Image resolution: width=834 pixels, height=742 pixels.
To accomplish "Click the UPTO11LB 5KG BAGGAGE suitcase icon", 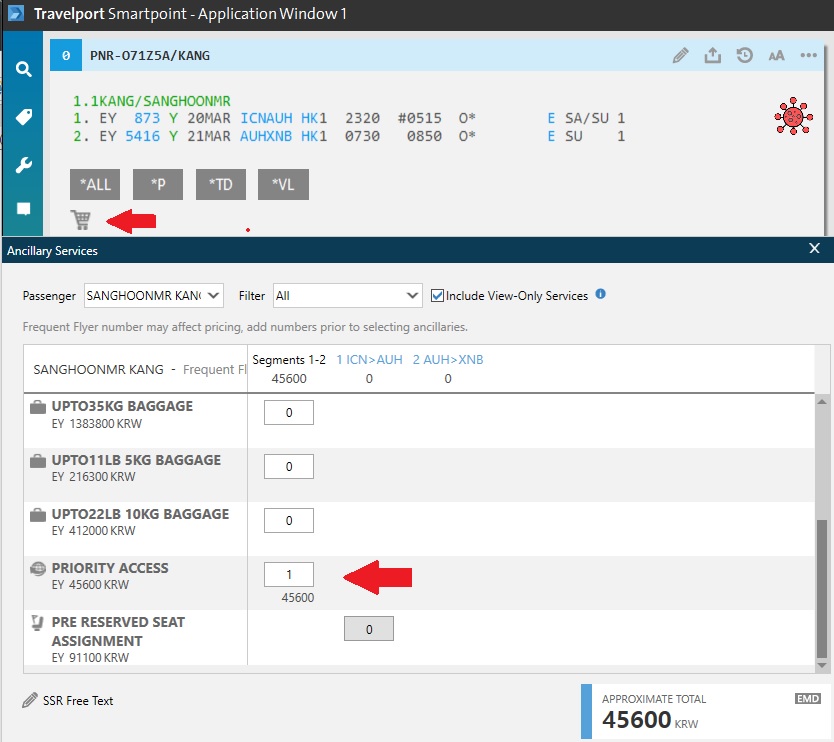I will coord(38,461).
